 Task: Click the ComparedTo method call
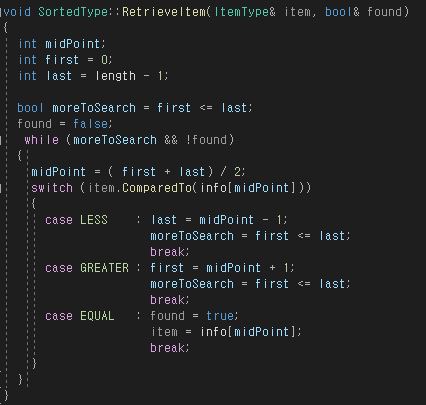point(157,188)
